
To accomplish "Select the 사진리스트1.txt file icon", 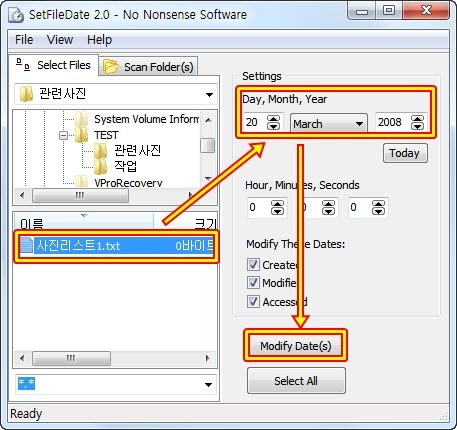I will pyautogui.click(x=26, y=245).
